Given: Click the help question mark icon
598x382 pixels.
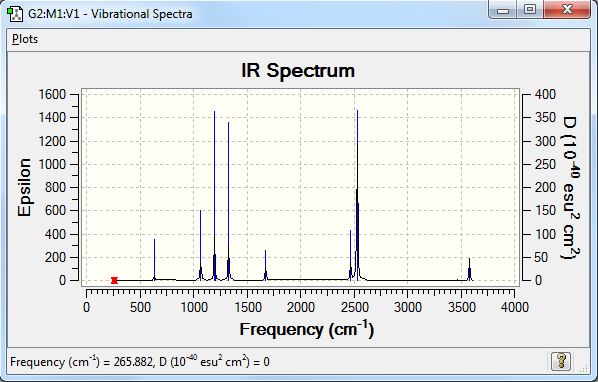Looking at the screenshot, I should coord(561,361).
